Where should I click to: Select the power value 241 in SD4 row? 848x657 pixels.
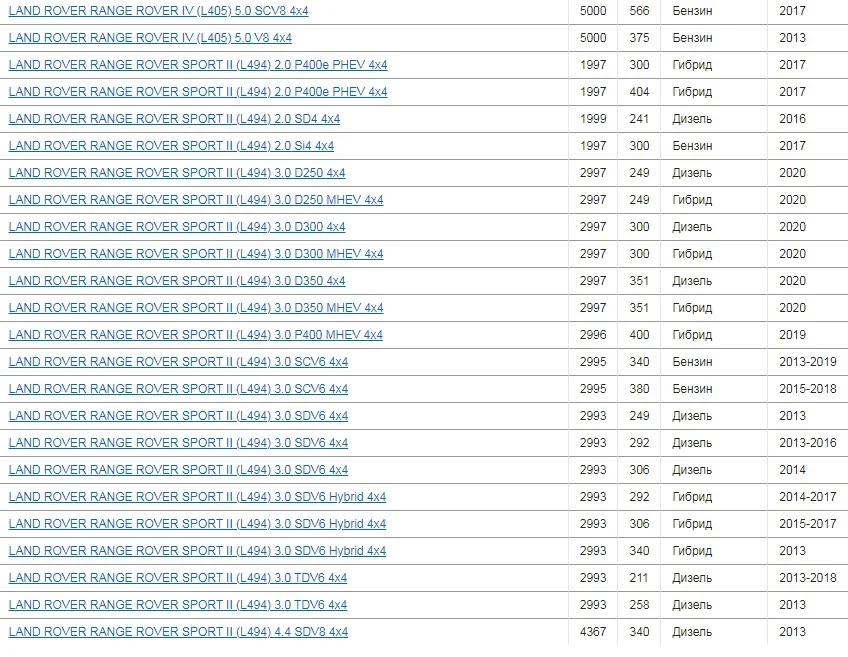[639, 119]
